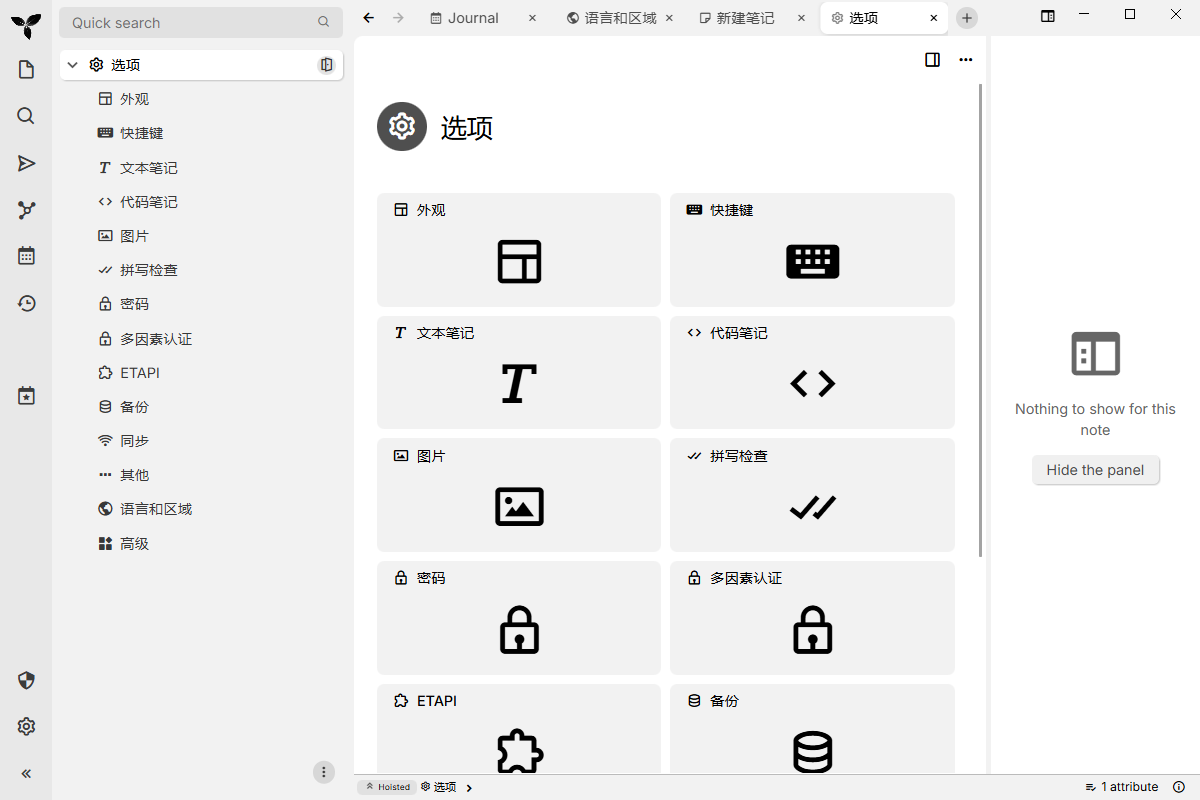Toggle protection shield beside 选项 tree header
Screen dimensions: 1200x800
(x=326, y=64)
